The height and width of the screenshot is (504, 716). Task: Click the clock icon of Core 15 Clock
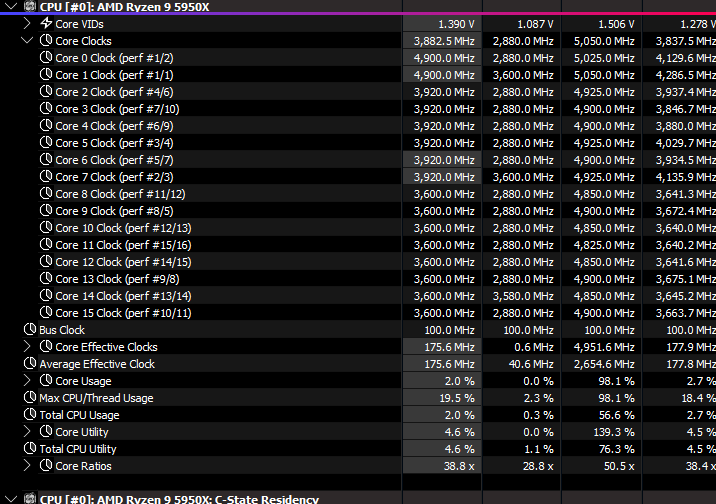point(46,312)
